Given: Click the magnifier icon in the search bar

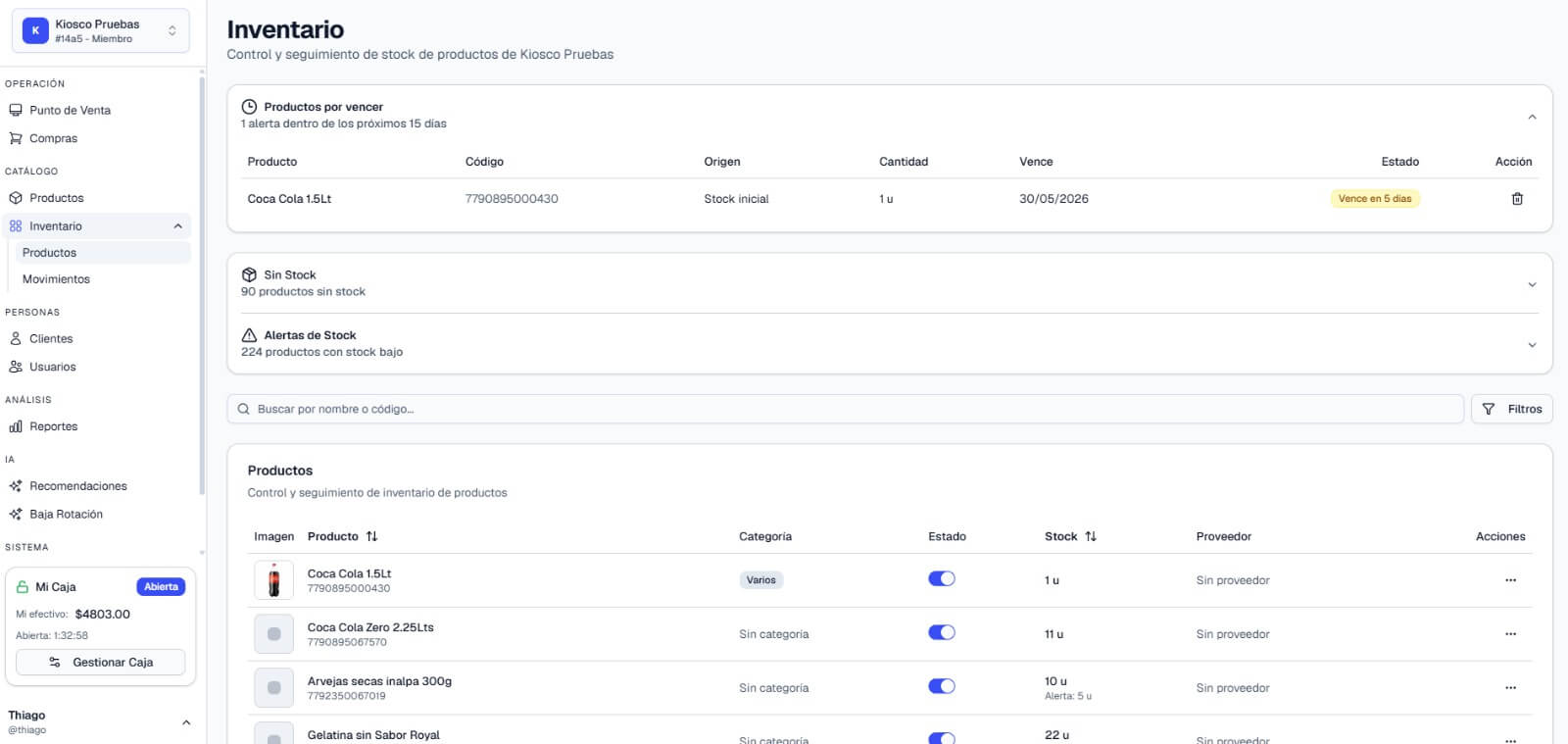Looking at the screenshot, I should pos(244,410).
